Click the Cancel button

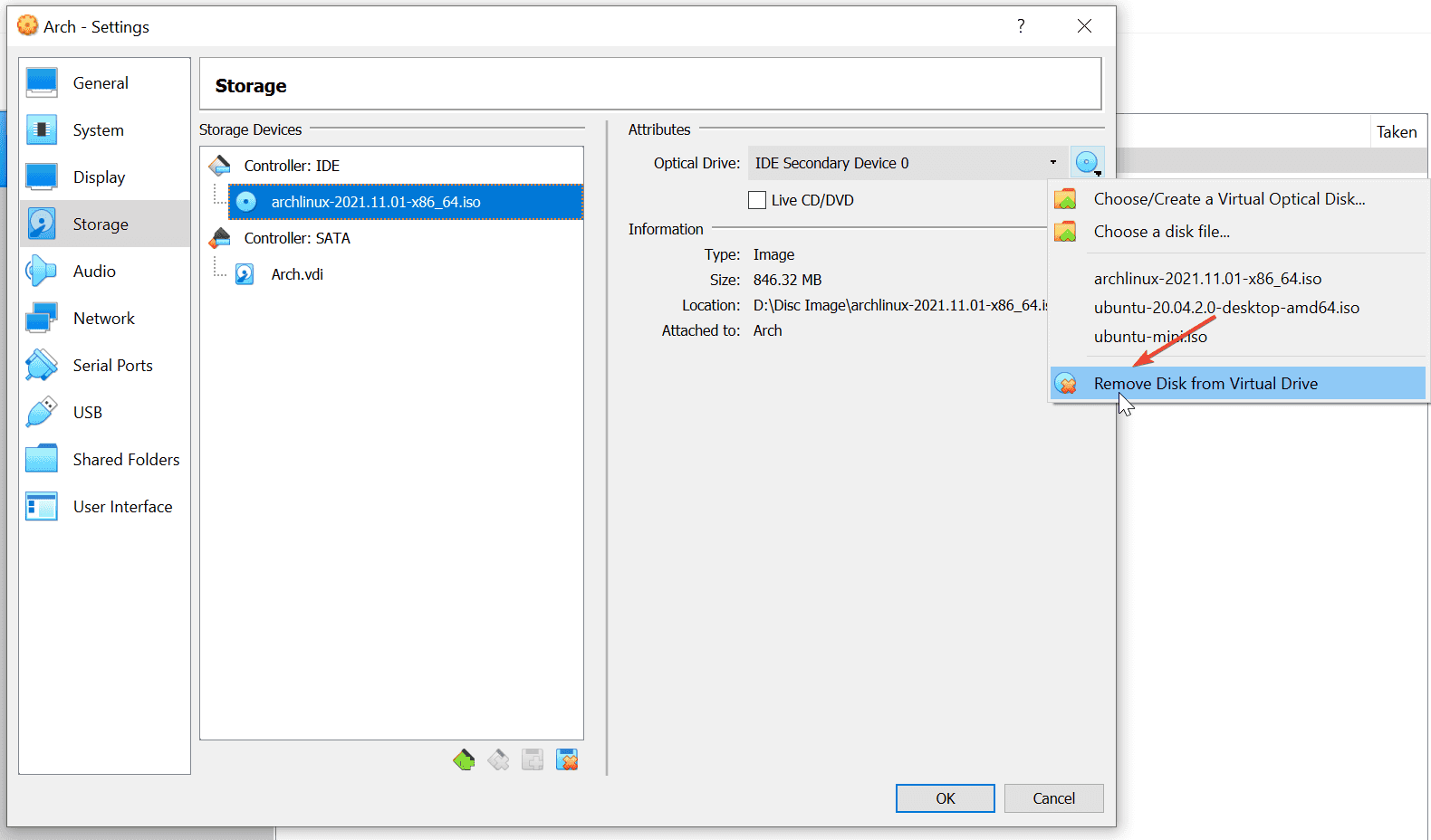(1053, 798)
